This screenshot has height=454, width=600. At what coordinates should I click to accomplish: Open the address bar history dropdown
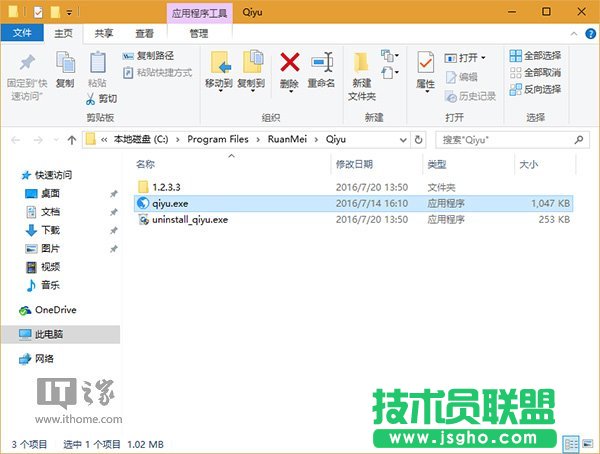(x=403, y=140)
